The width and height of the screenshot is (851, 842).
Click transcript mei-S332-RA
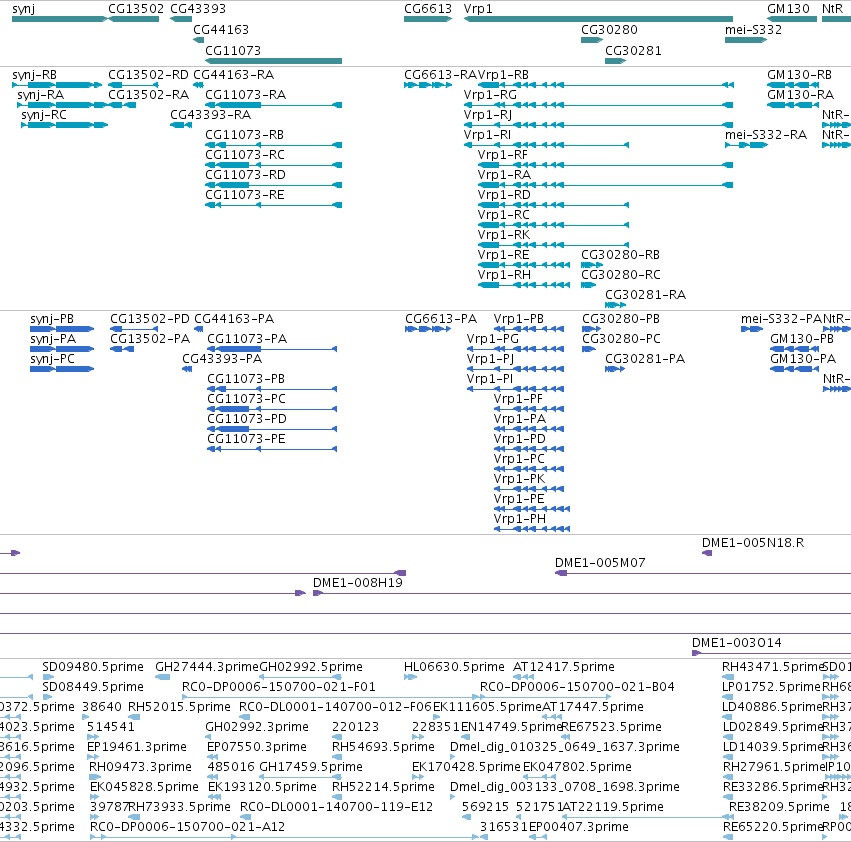click(766, 135)
